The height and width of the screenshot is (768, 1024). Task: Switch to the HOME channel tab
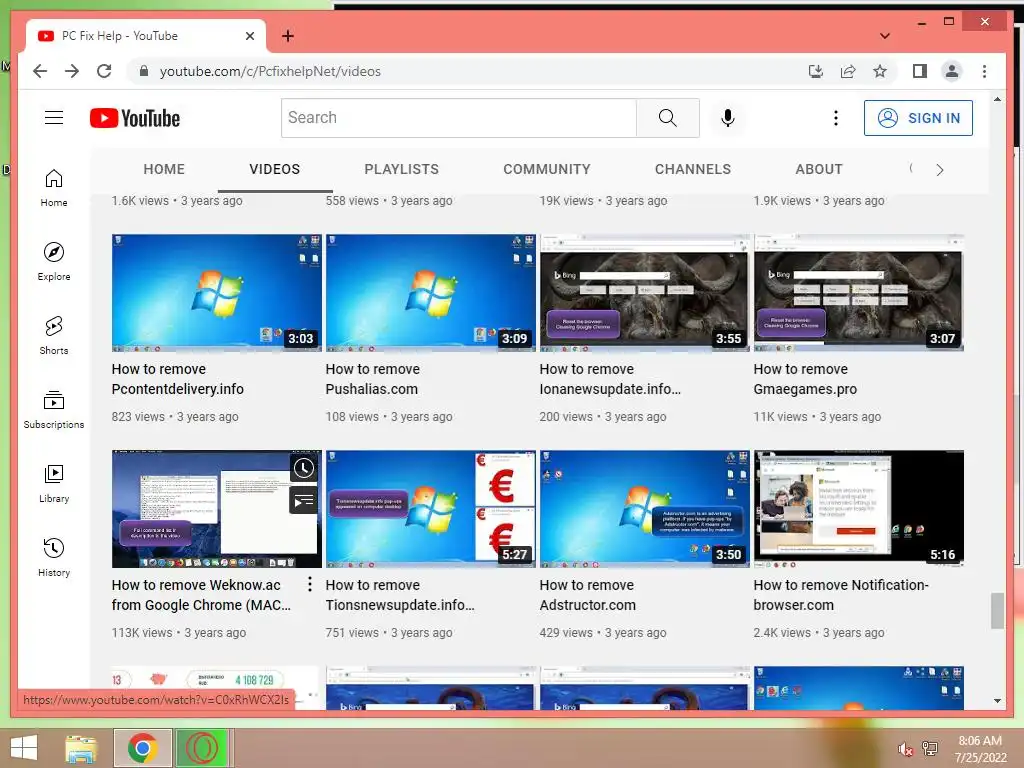click(x=164, y=169)
